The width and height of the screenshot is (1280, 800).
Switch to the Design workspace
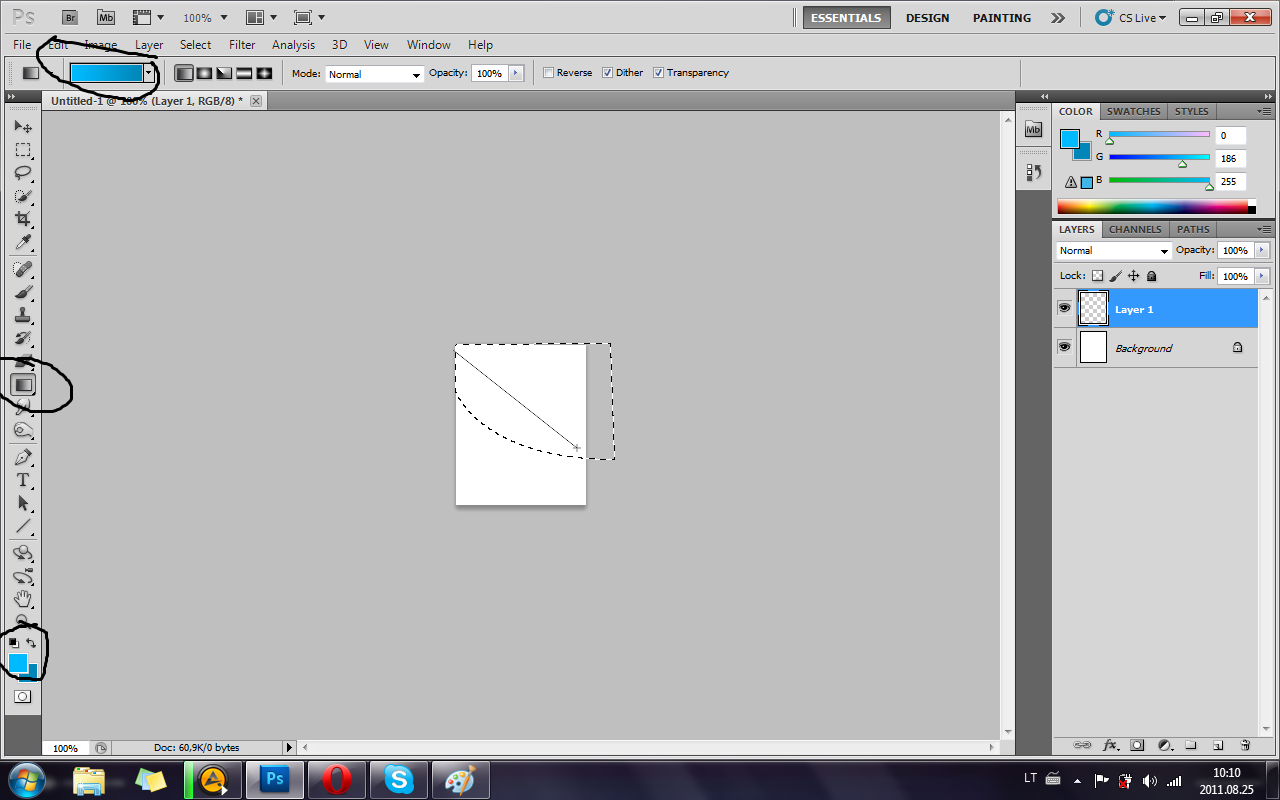coord(928,18)
